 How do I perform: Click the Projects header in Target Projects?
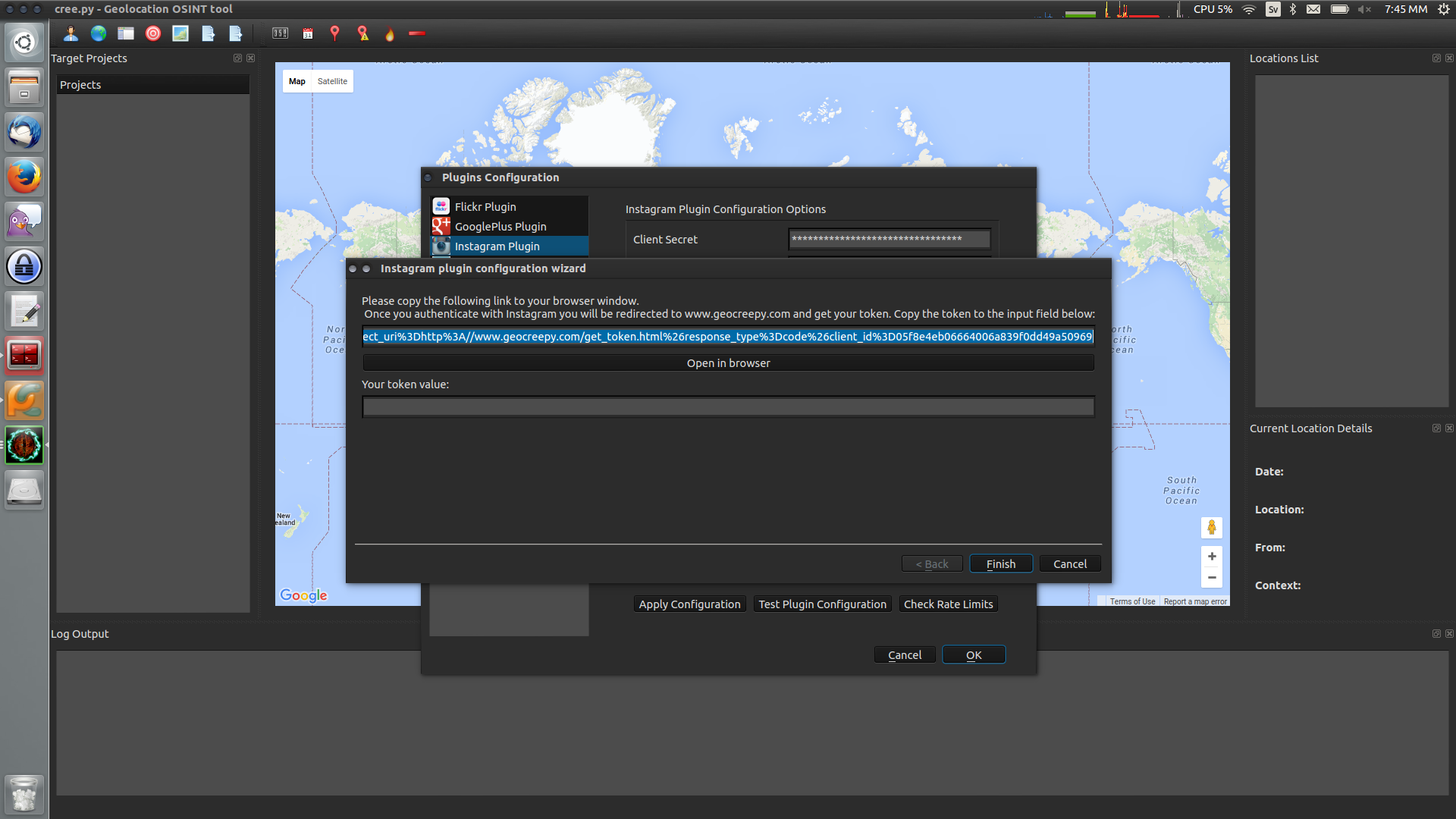153,85
